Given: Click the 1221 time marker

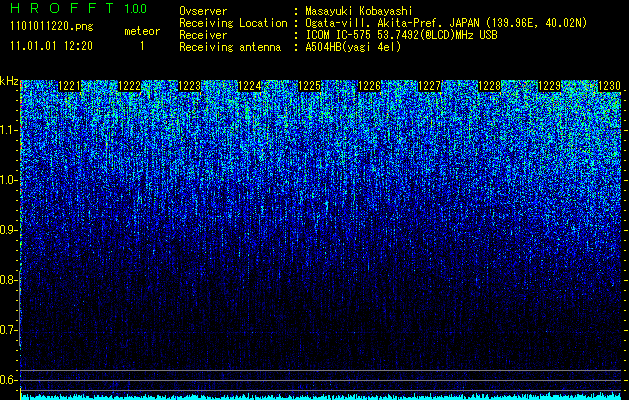Looking at the screenshot, I should [x=70, y=87].
